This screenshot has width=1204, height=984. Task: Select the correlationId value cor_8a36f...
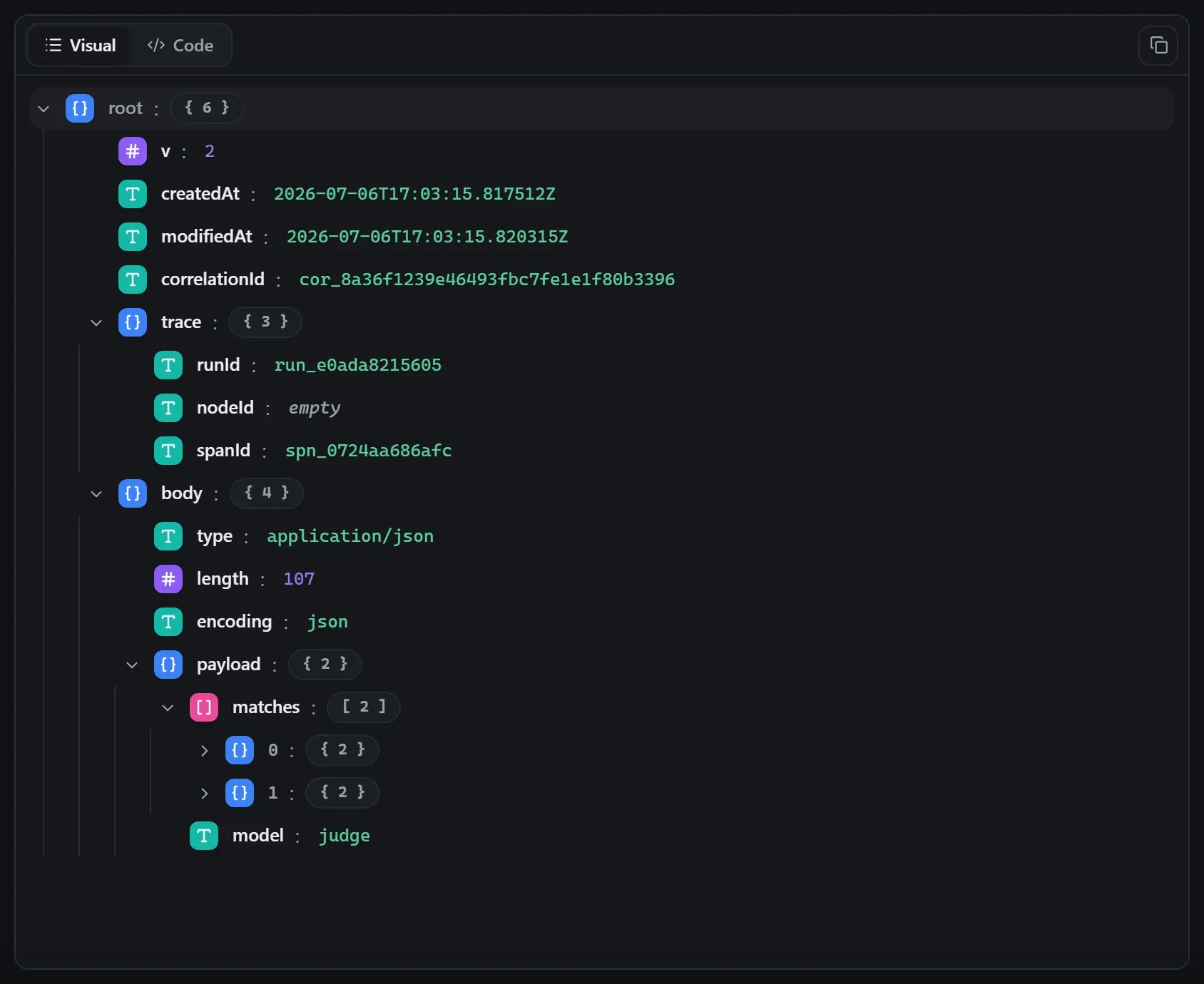coord(487,280)
